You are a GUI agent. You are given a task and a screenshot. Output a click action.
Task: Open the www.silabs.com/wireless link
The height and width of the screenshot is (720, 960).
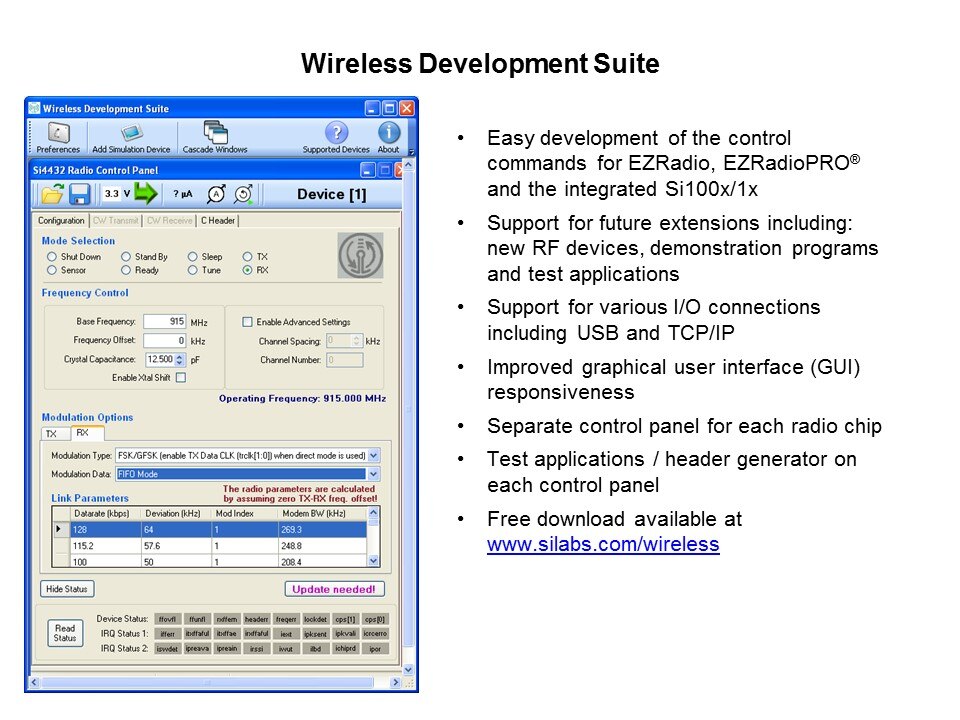[x=603, y=544]
